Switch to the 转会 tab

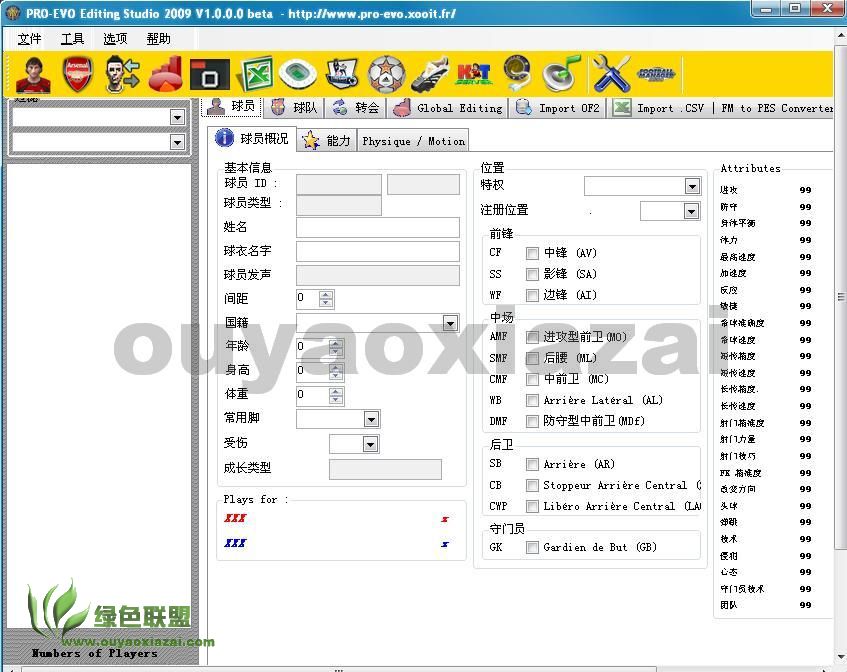point(355,108)
